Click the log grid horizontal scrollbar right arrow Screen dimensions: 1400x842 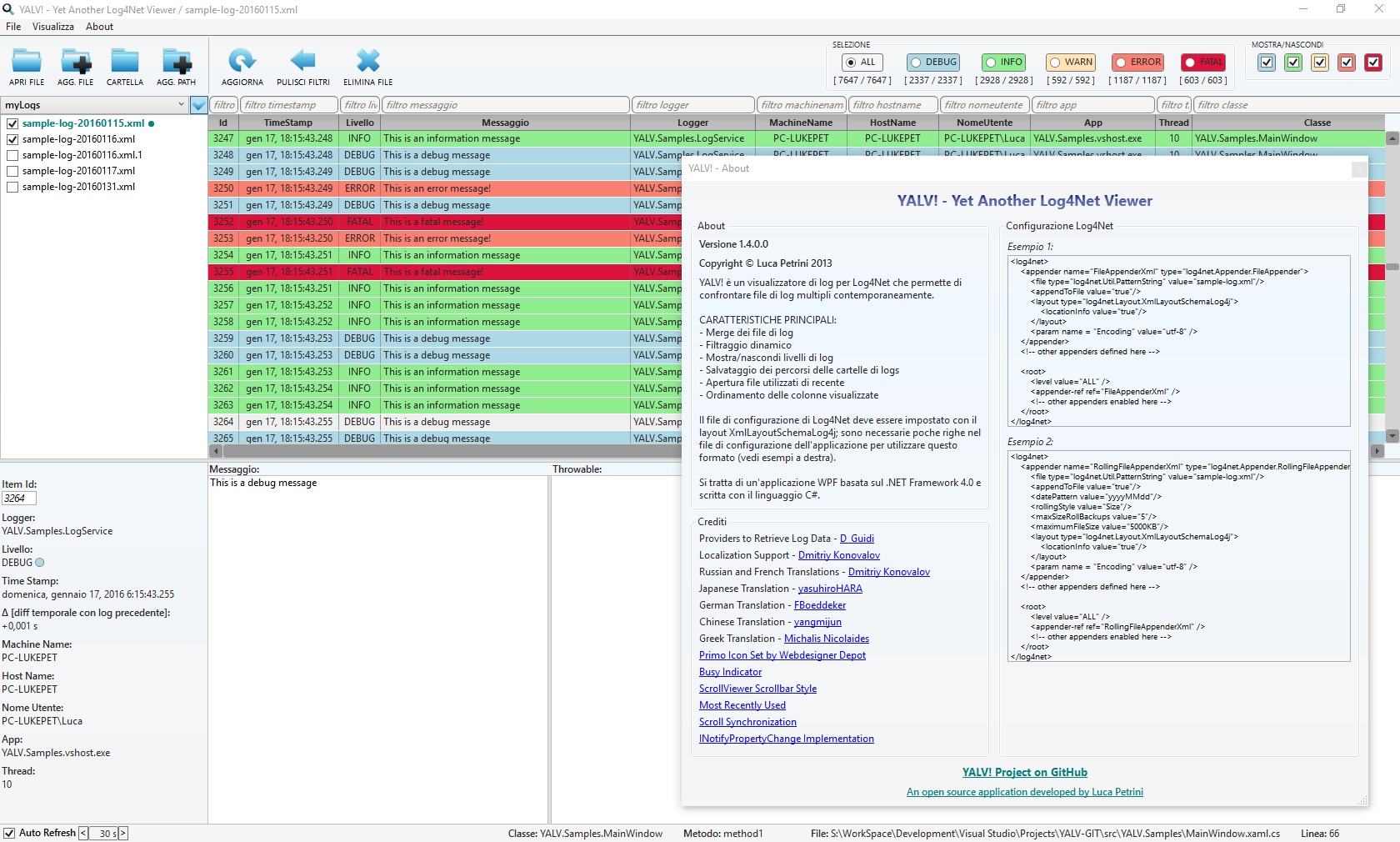coord(1377,451)
